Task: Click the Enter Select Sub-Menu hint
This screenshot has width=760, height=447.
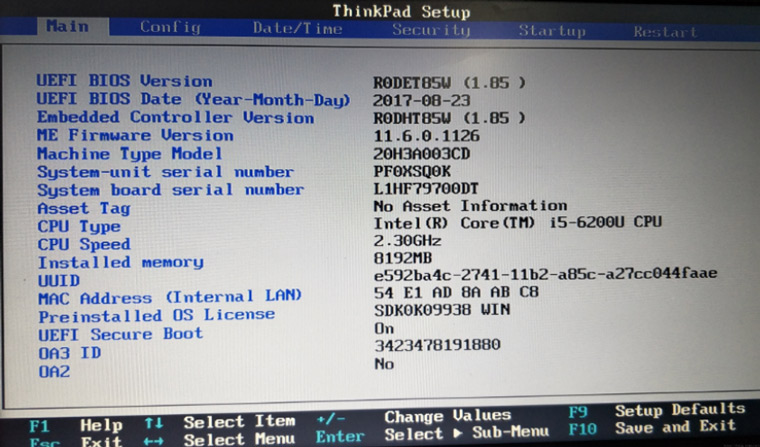Action: tap(432, 434)
